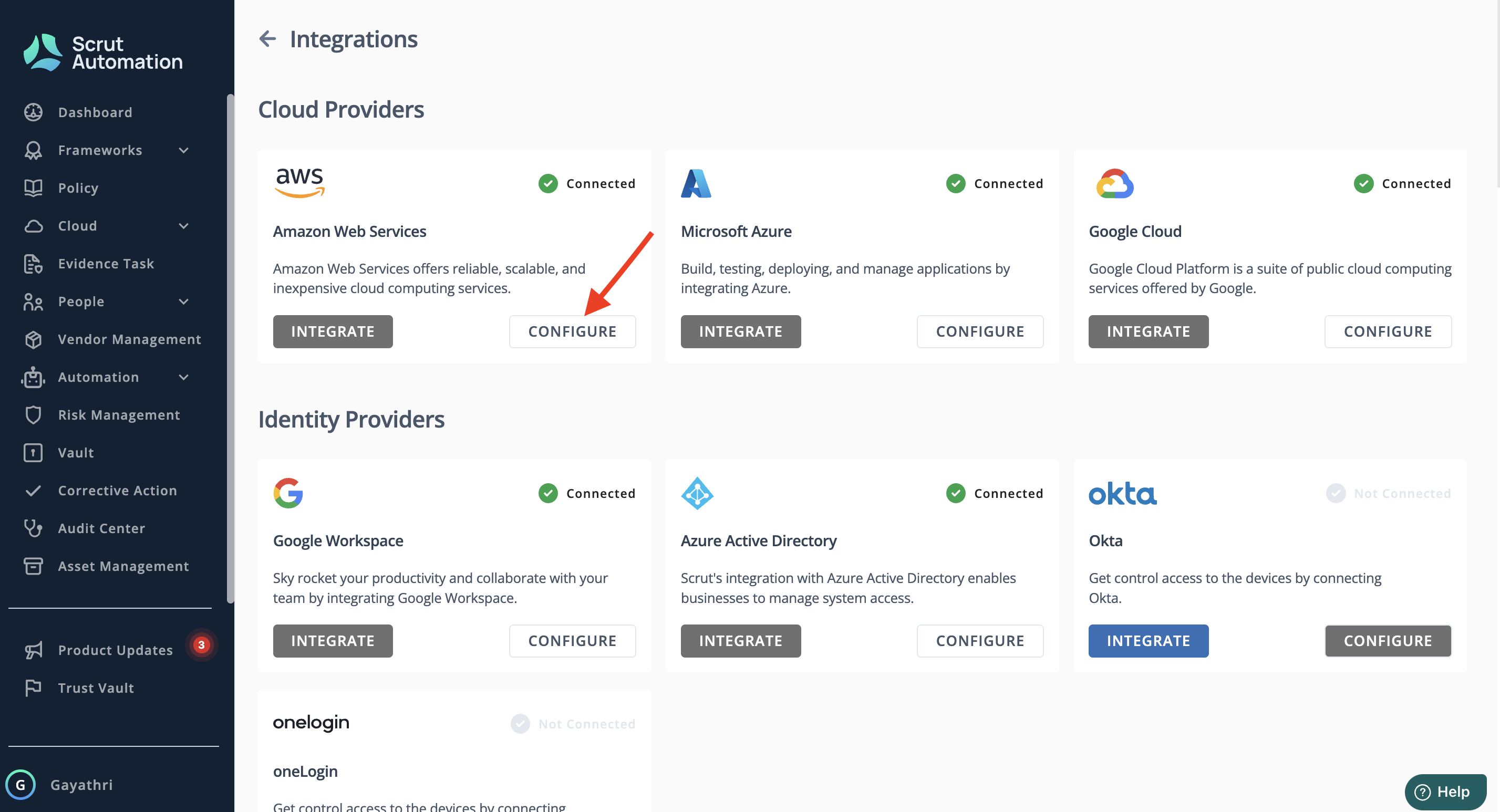Click the Scrut Automation logo
Screen dimensions: 1500x812
pyautogui.click(x=103, y=53)
